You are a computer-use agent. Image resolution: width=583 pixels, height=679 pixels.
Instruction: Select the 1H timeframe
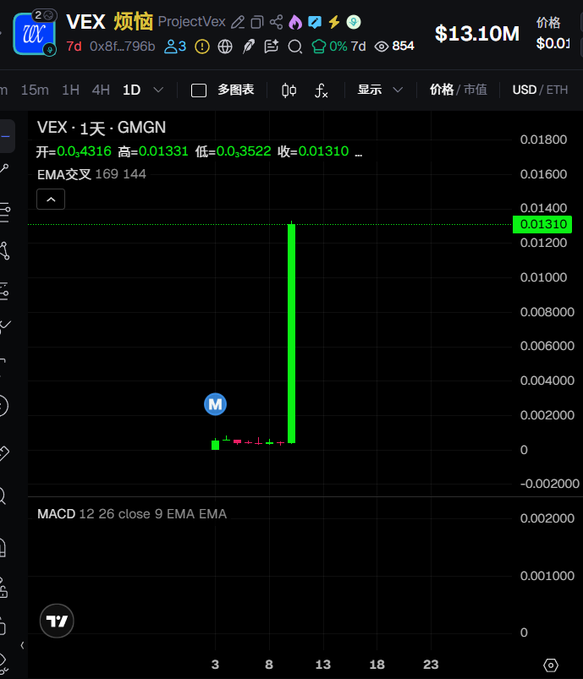[71, 90]
